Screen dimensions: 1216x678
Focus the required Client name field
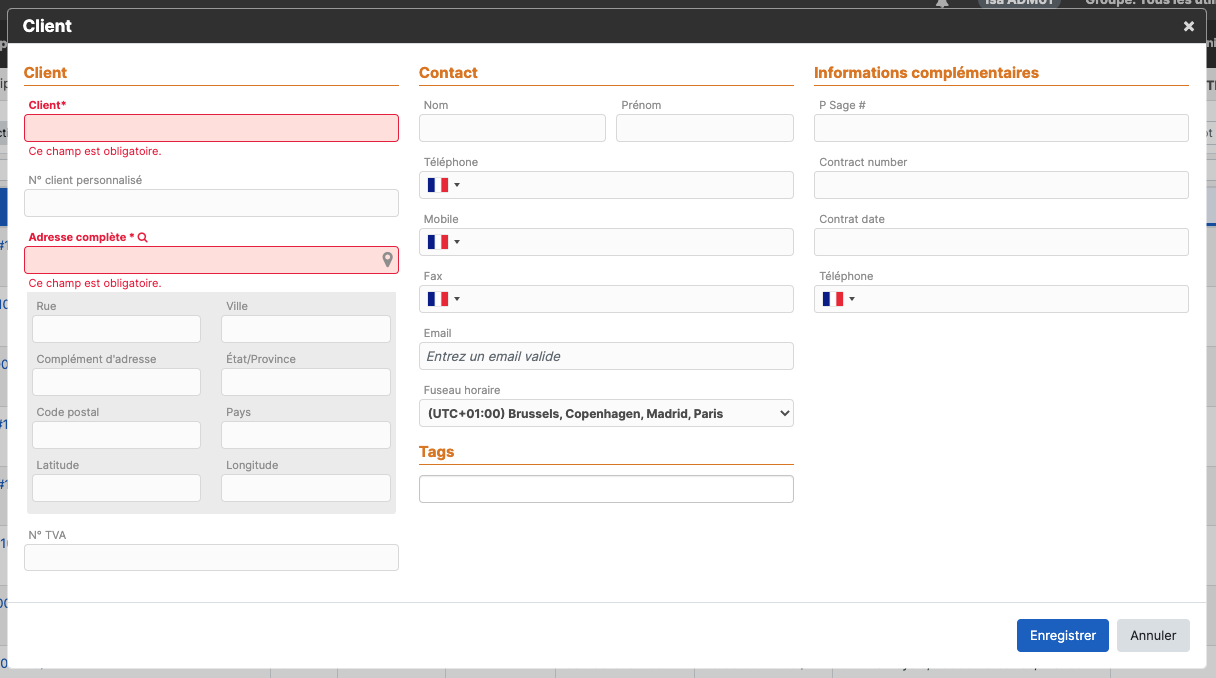coord(211,128)
